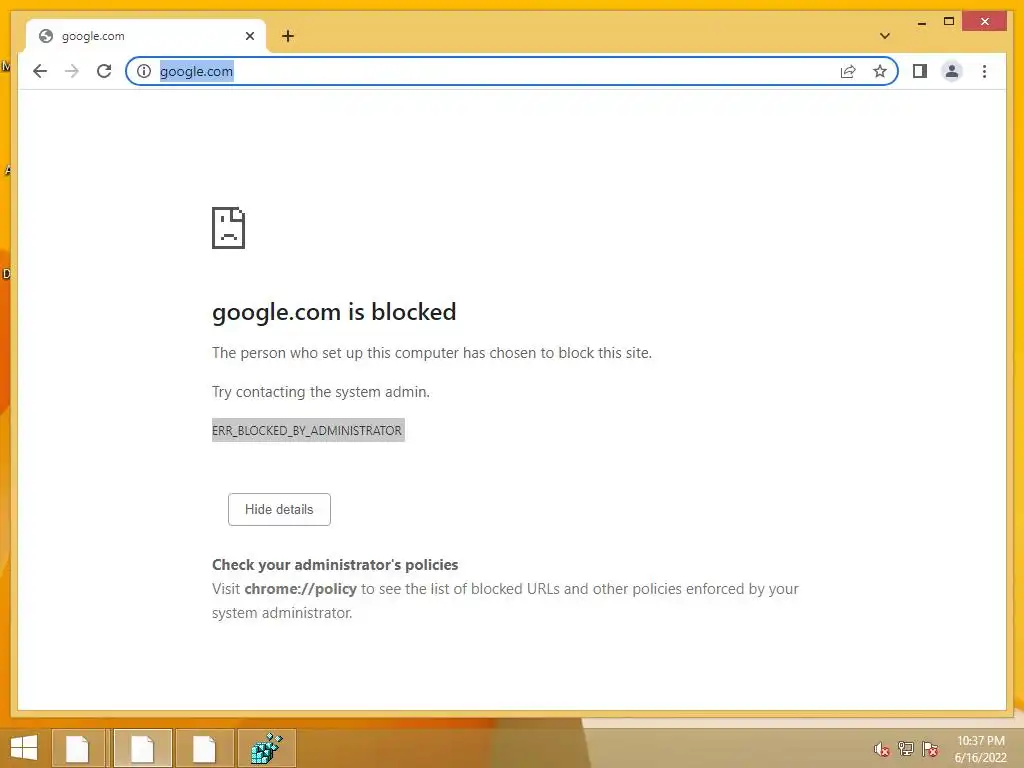Viewport: 1024px width, 768px height.
Task: View site information icon in address bar
Action: (x=144, y=71)
